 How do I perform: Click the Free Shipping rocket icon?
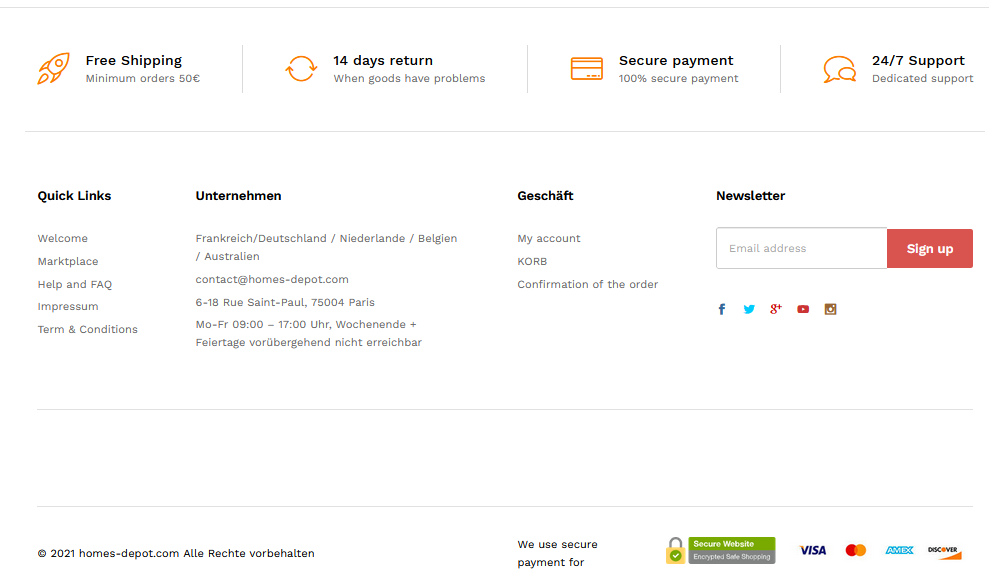(x=54, y=68)
